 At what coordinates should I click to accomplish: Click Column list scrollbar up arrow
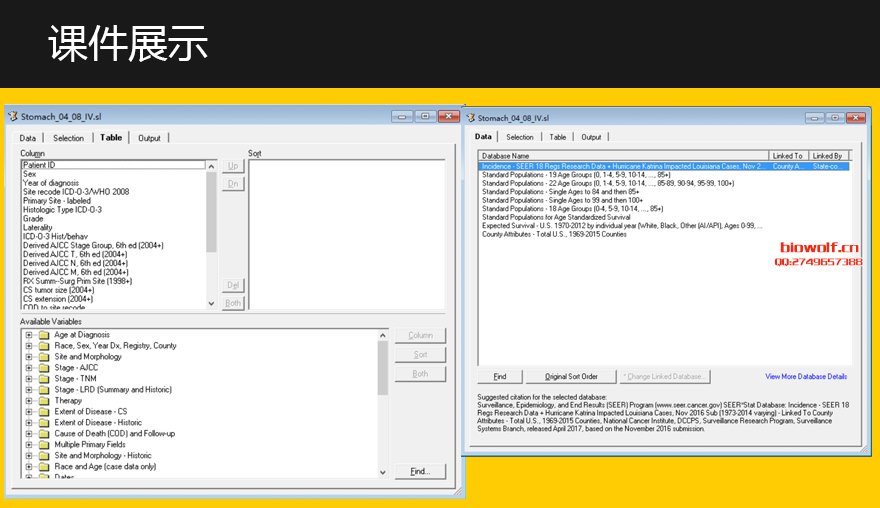(211, 166)
